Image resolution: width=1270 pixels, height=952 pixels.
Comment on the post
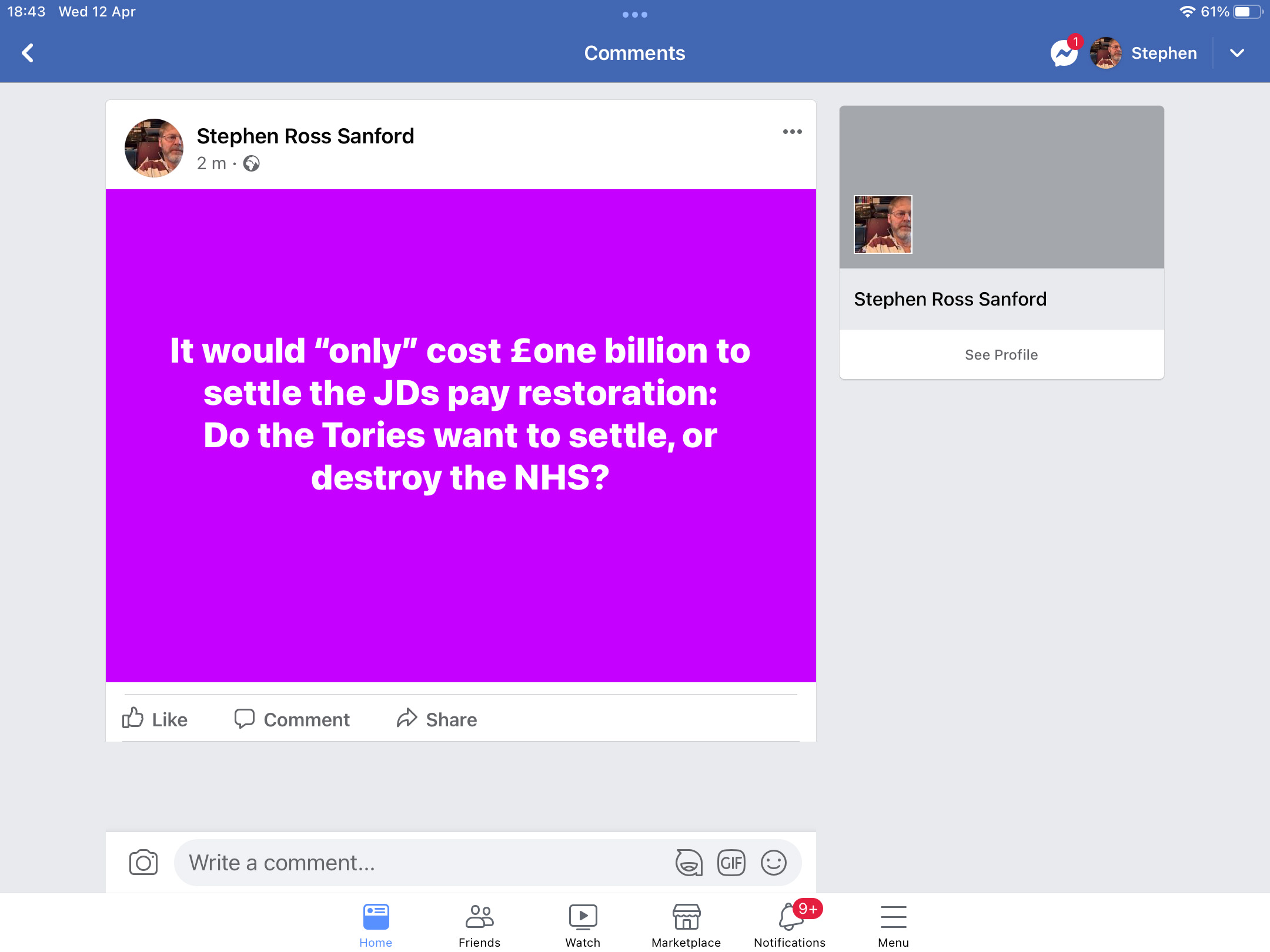click(x=292, y=719)
